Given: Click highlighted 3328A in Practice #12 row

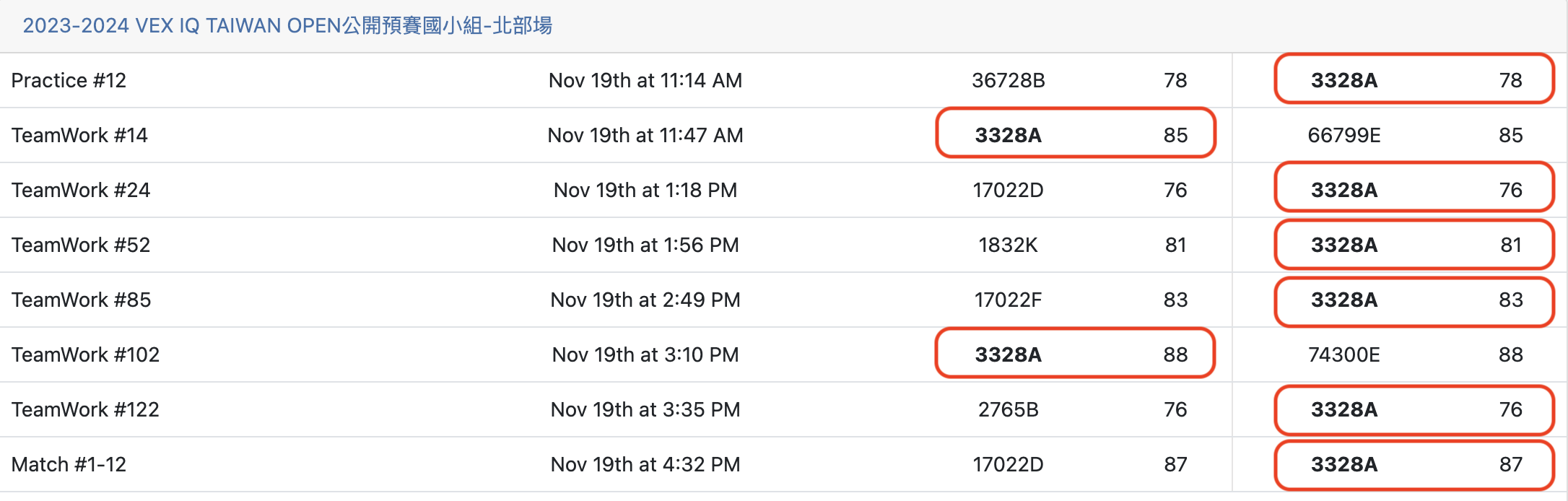Looking at the screenshot, I should [x=1343, y=80].
